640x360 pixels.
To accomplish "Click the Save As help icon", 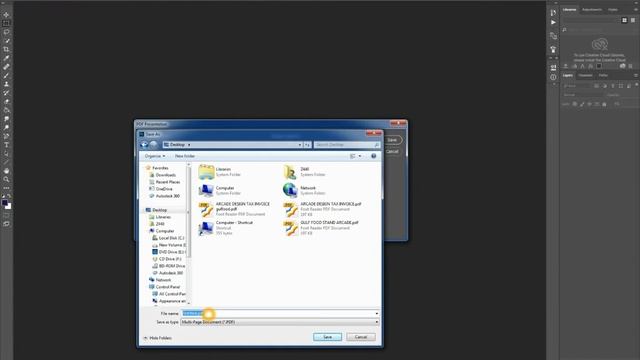I will pyautogui.click(x=373, y=156).
